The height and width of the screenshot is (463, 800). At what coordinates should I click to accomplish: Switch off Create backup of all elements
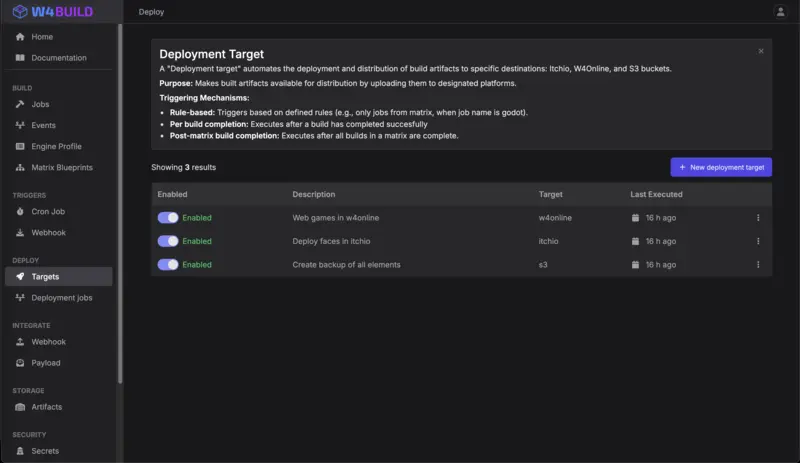tap(168, 265)
